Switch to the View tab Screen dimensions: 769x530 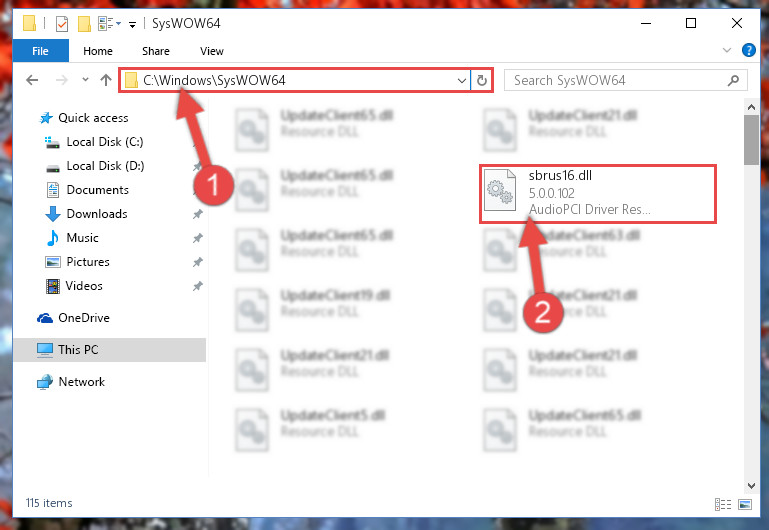coord(211,51)
